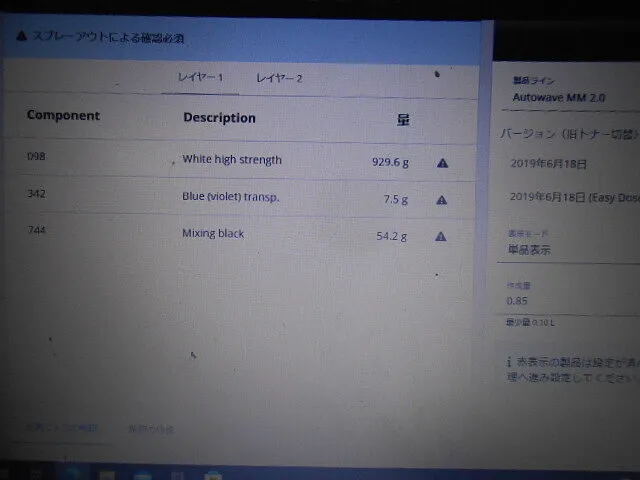Open the レイヤー 2 tab
The width and height of the screenshot is (640, 480).
click(279, 78)
